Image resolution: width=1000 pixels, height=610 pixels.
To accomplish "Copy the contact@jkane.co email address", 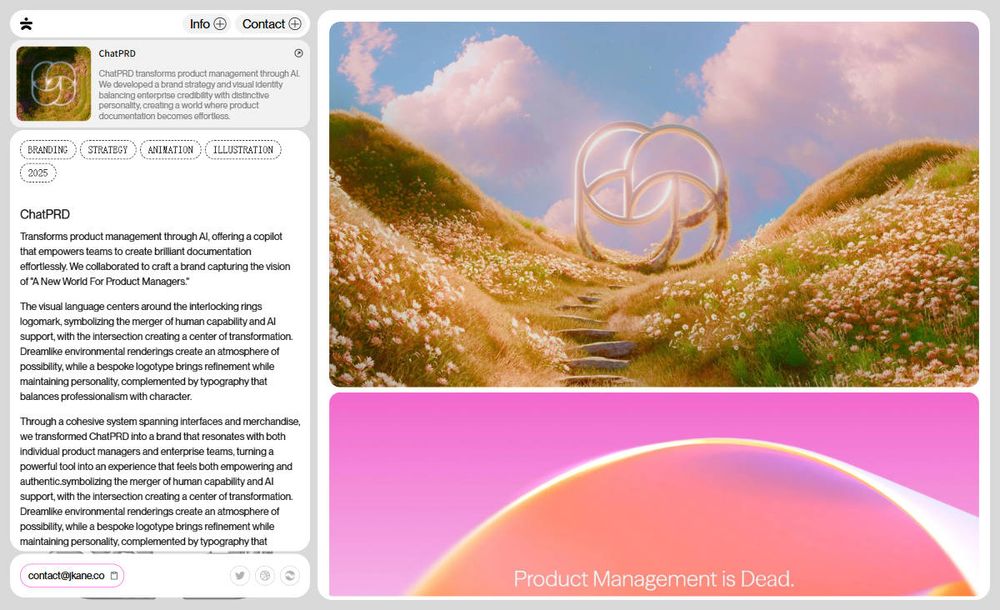I will (72, 576).
